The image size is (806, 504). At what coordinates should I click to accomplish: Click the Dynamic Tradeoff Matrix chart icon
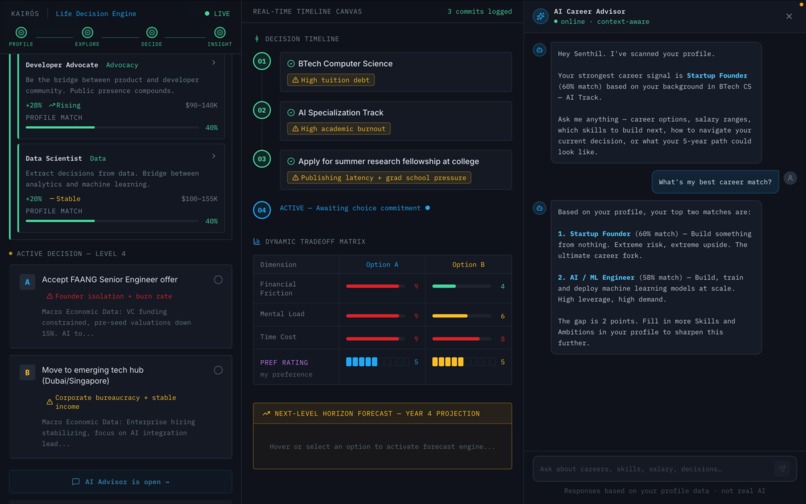[257, 241]
